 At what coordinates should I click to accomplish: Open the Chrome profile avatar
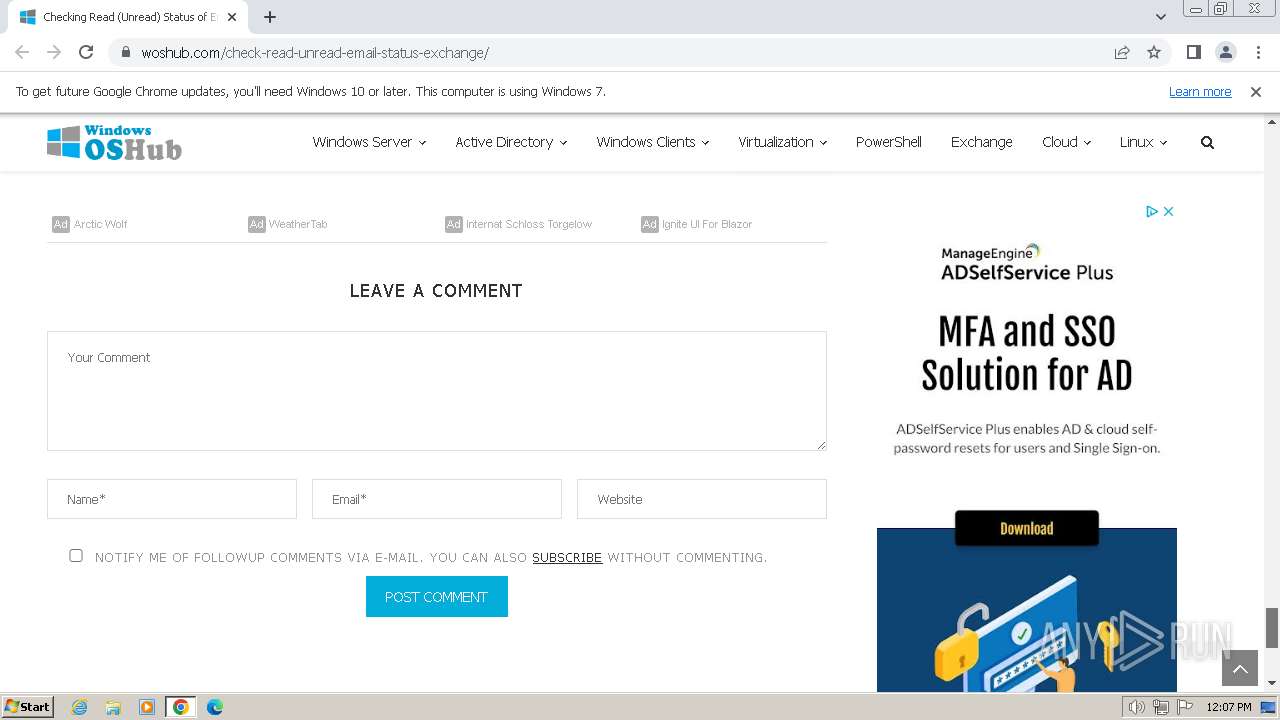(x=1225, y=52)
